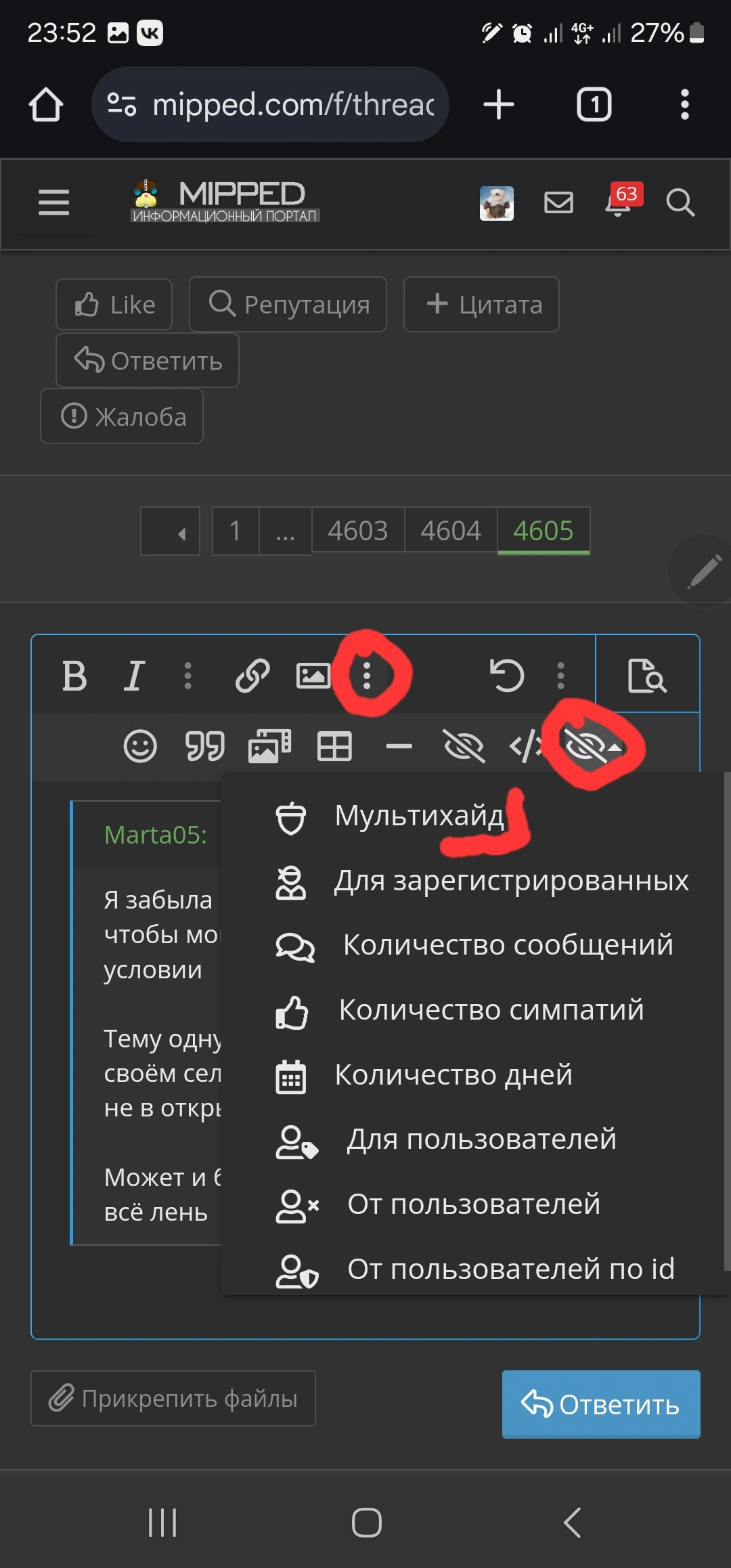731x1568 pixels.
Task: Open the browser three-dot menu
Action: [685, 105]
